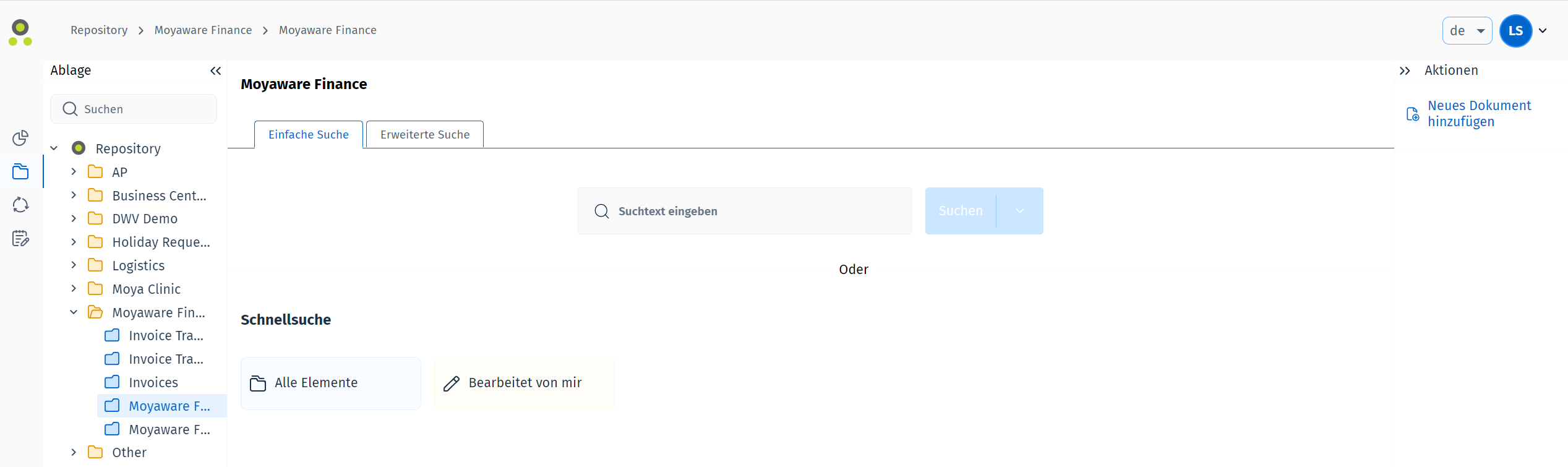Click the Ablage panel title

71,71
